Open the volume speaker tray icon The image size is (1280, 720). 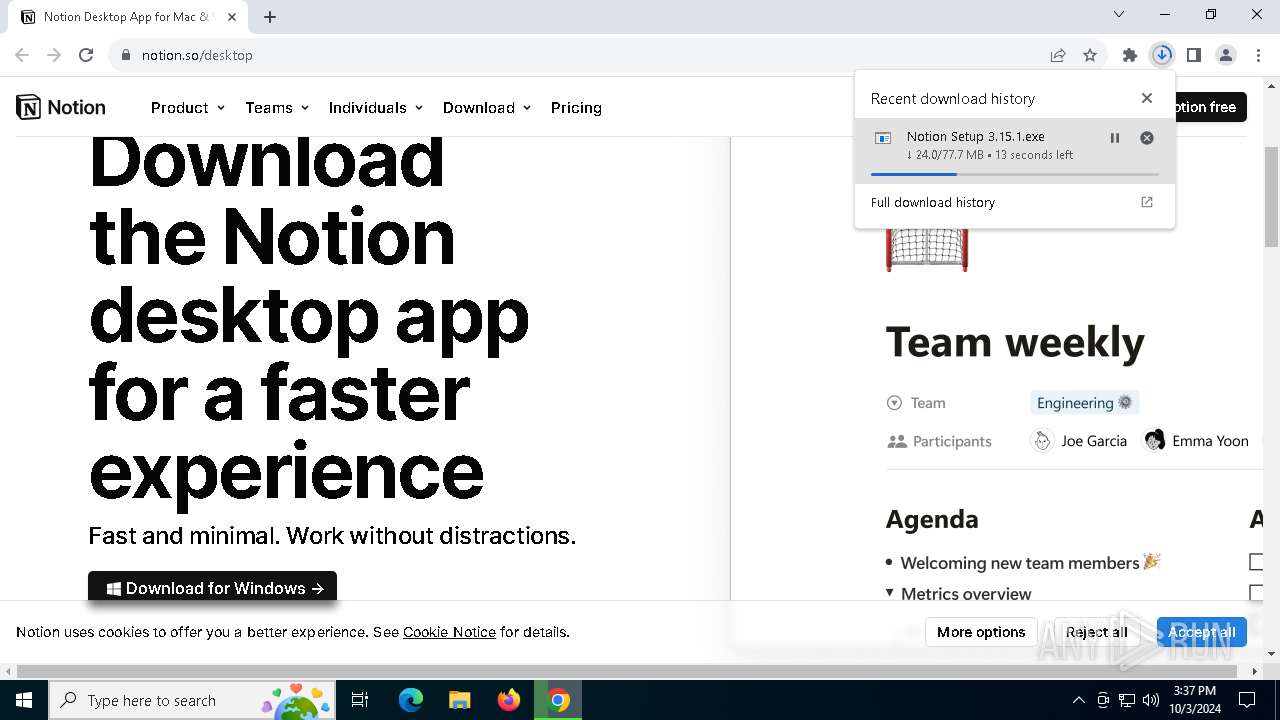click(1151, 700)
